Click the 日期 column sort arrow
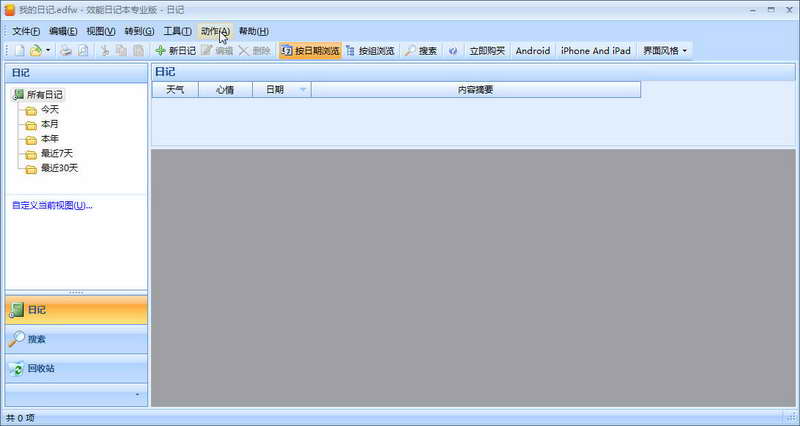The width and height of the screenshot is (800, 426). [303, 90]
